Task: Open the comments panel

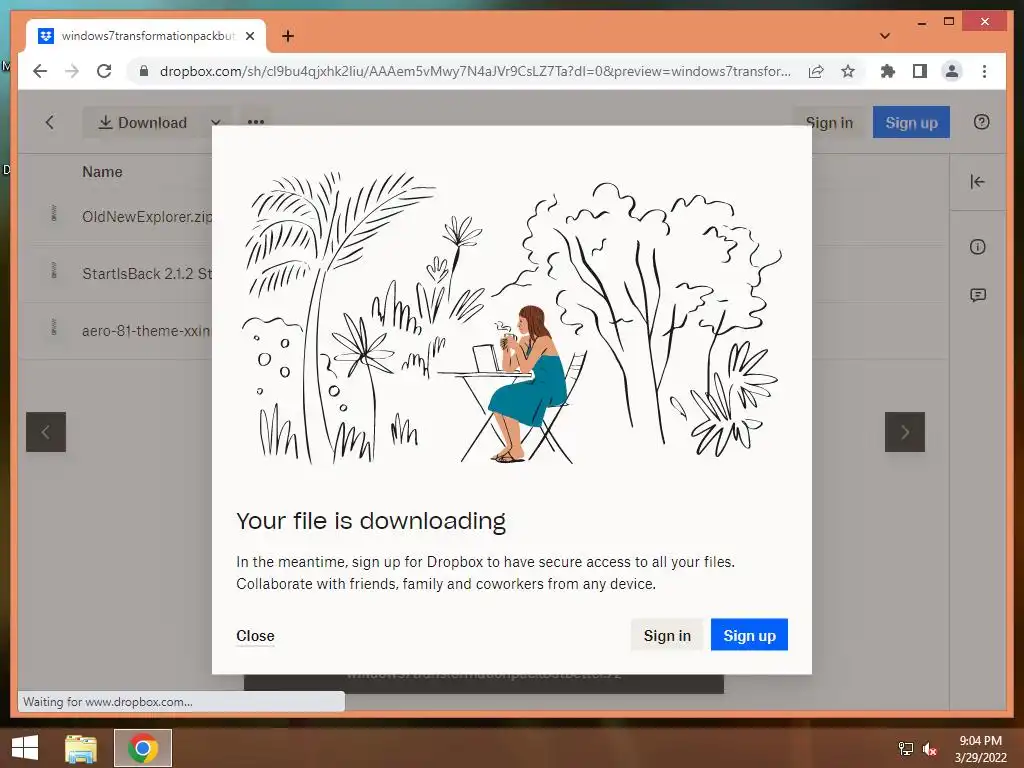Action: point(978,295)
